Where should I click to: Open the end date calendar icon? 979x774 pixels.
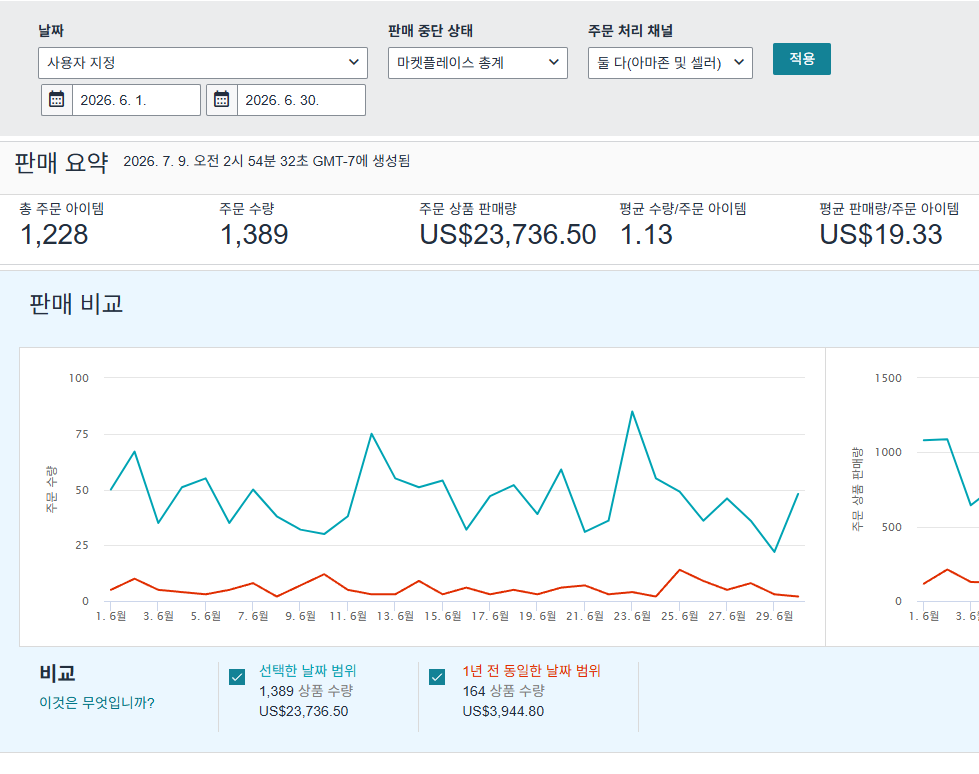click(222, 100)
